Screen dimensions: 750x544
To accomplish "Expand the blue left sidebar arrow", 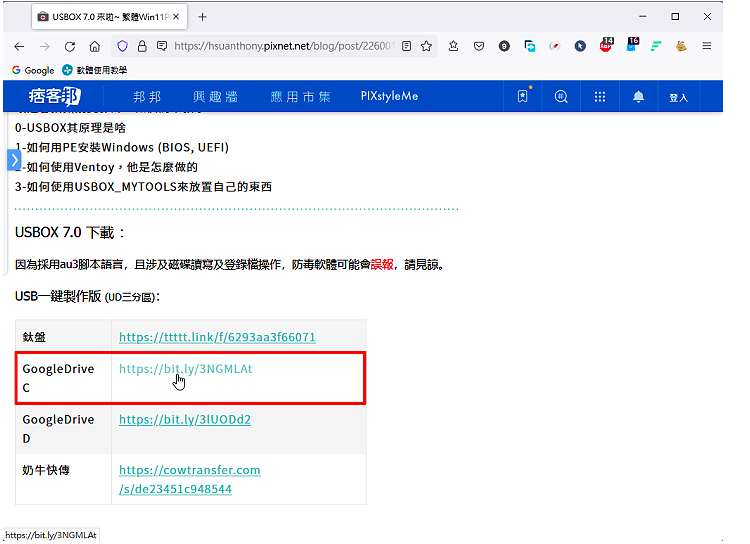I will (14, 160).
